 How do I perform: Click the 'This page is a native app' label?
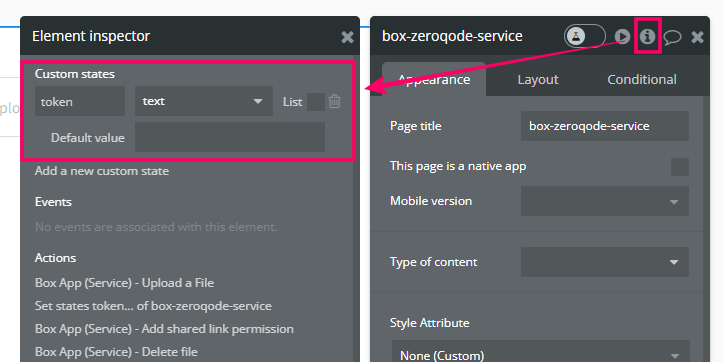pyautogui.click(x=458, y=166)
